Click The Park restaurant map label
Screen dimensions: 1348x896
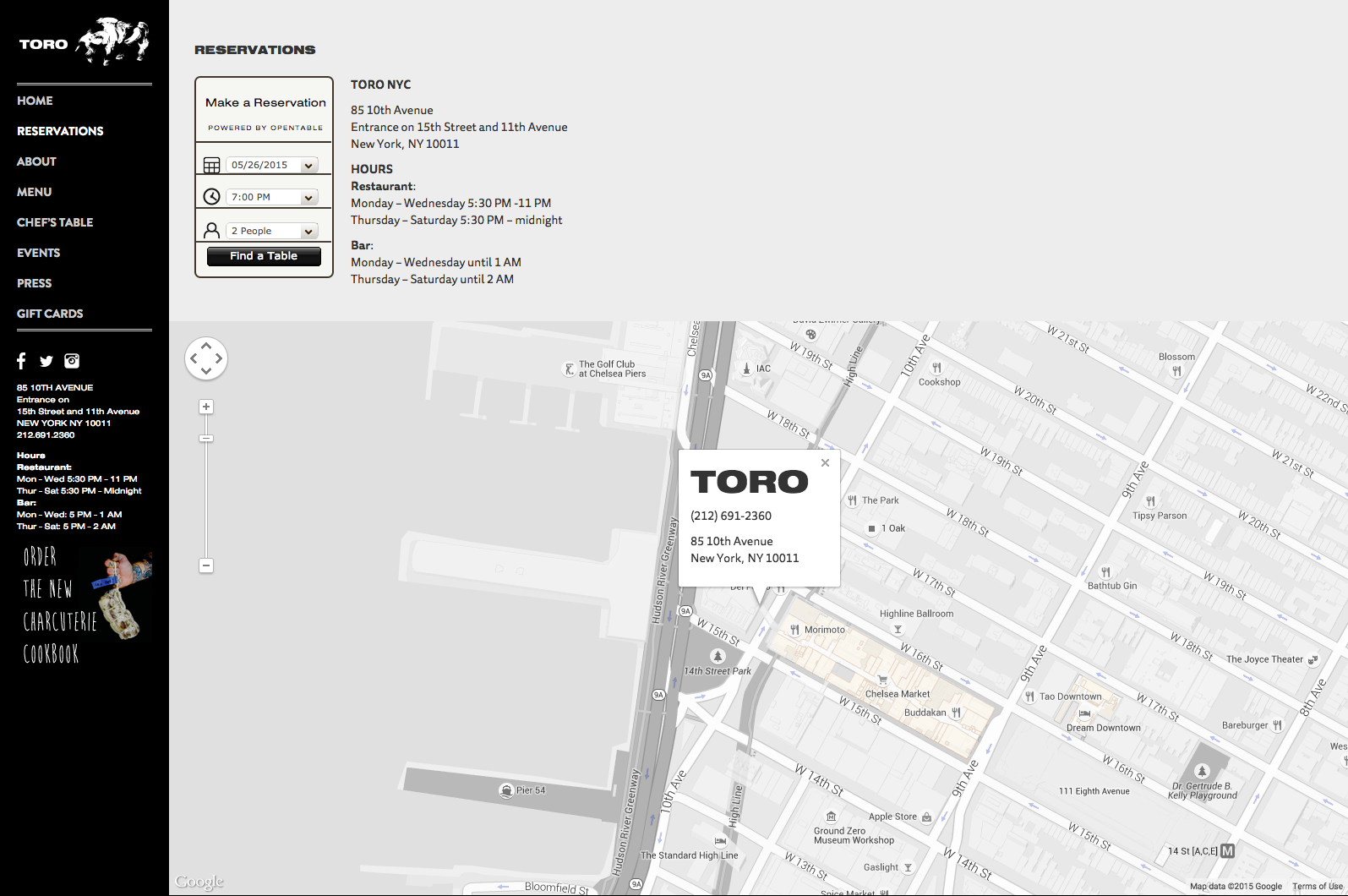pyautogui.click(x=880, y=500)
